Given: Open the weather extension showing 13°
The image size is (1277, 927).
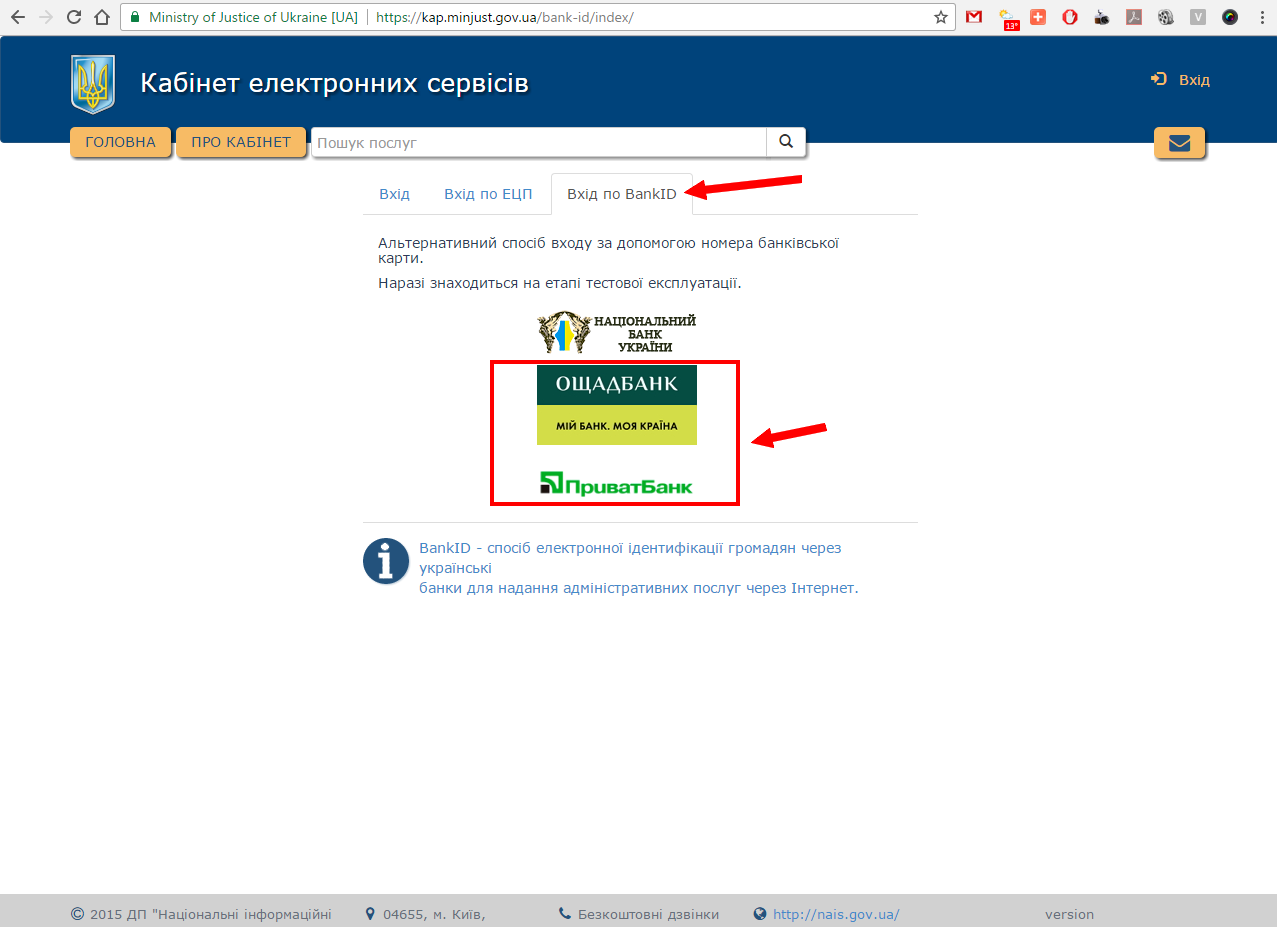Looking at the screenshot, I should (1008, 18).
